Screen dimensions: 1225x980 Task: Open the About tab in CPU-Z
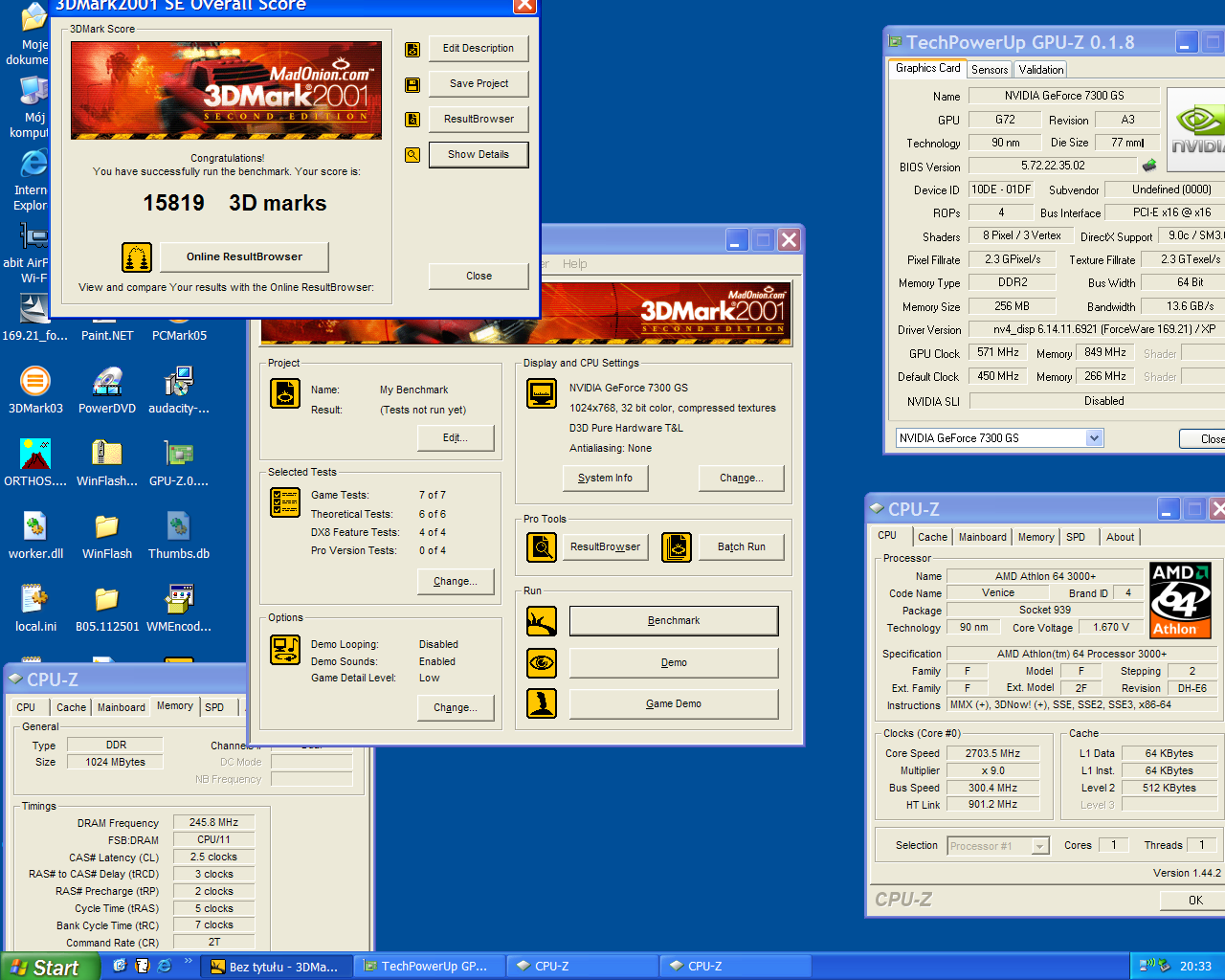(1121, 537)
